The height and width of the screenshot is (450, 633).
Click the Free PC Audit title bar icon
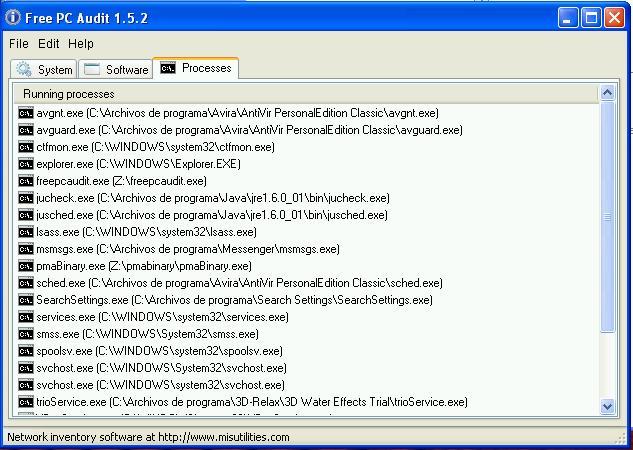(x=12, y=17)
